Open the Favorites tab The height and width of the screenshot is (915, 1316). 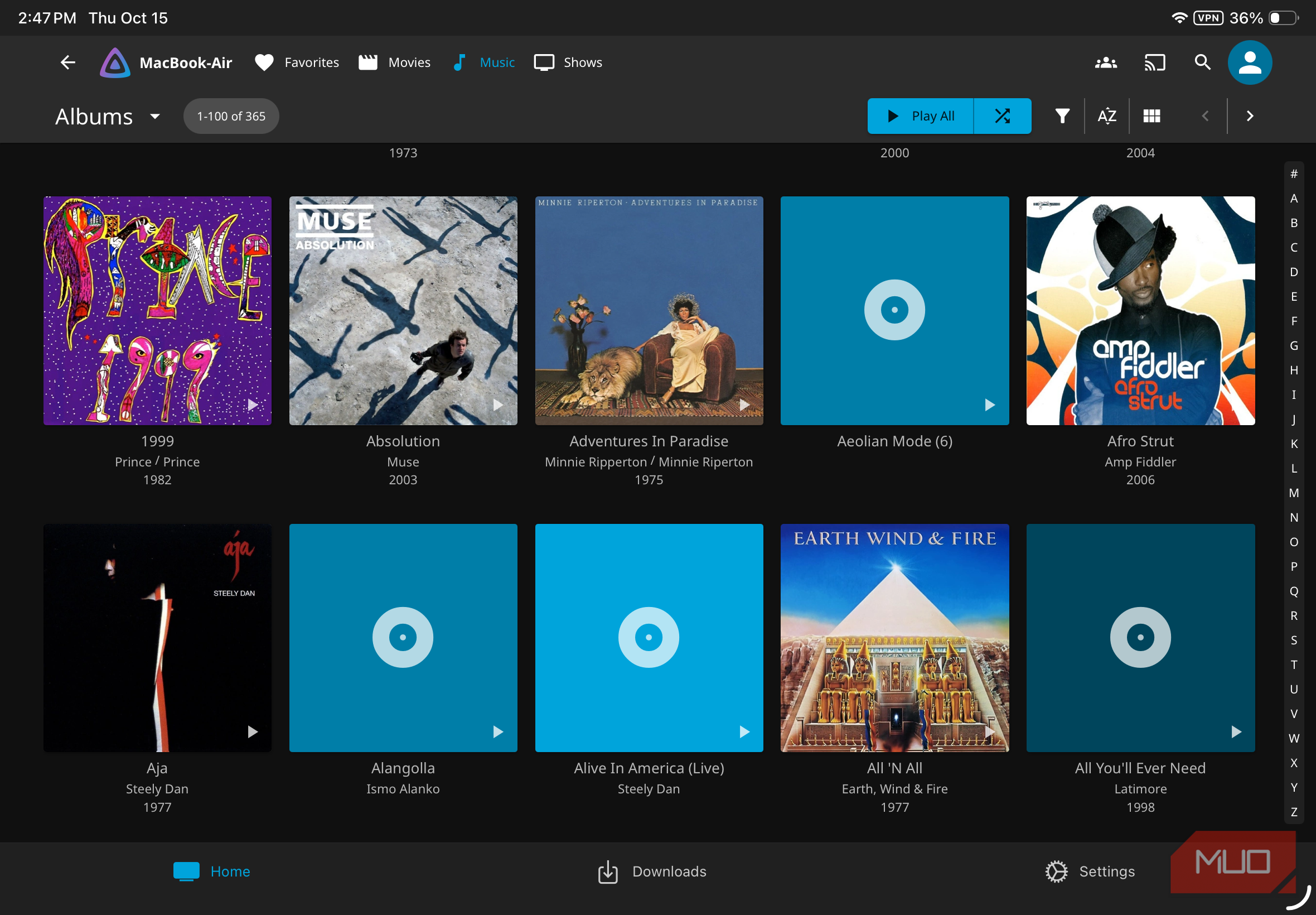tap(297, 62)
